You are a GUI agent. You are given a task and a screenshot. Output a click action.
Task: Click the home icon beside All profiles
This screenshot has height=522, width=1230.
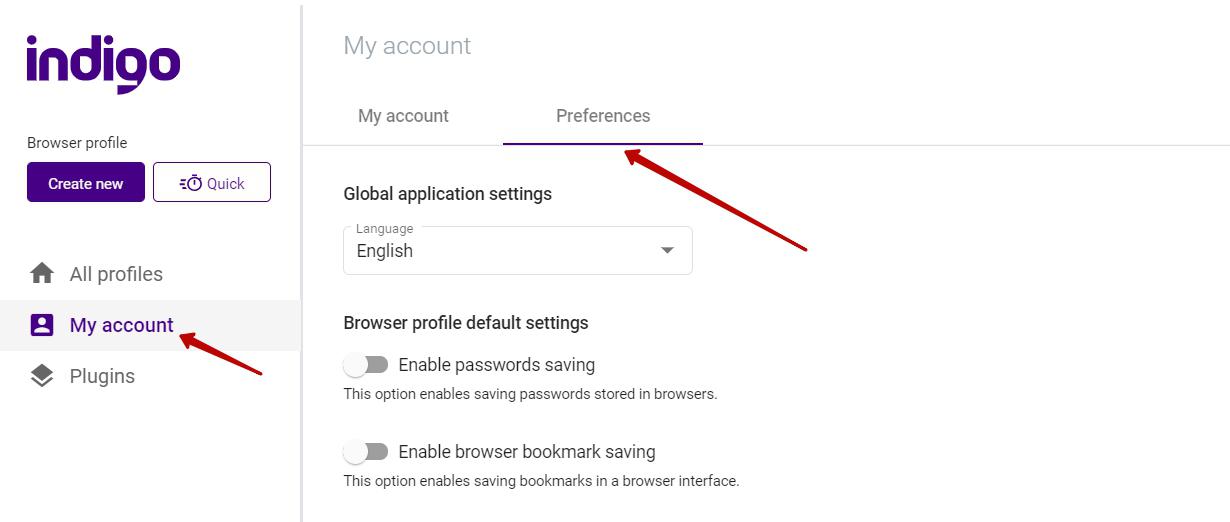tap(42, 274)
